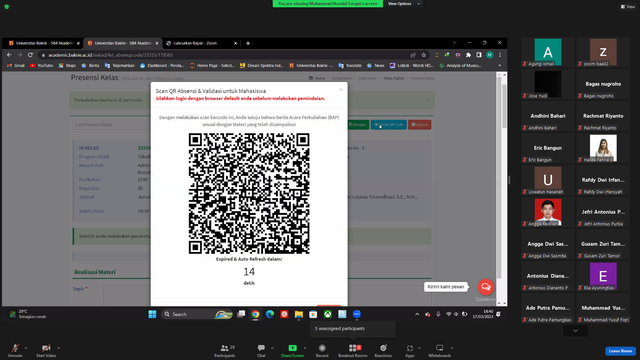Start recording with the Record icon
This screenshot has height=360, width=640.
point(322,348)
